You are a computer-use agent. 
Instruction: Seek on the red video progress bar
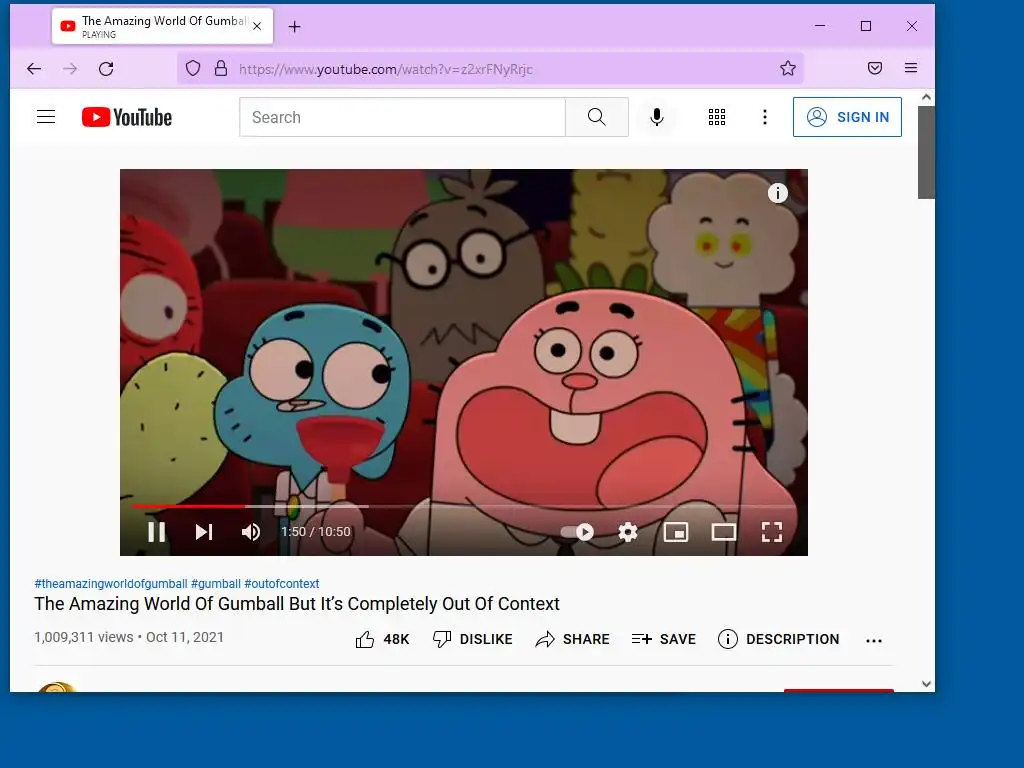(189, 506)
